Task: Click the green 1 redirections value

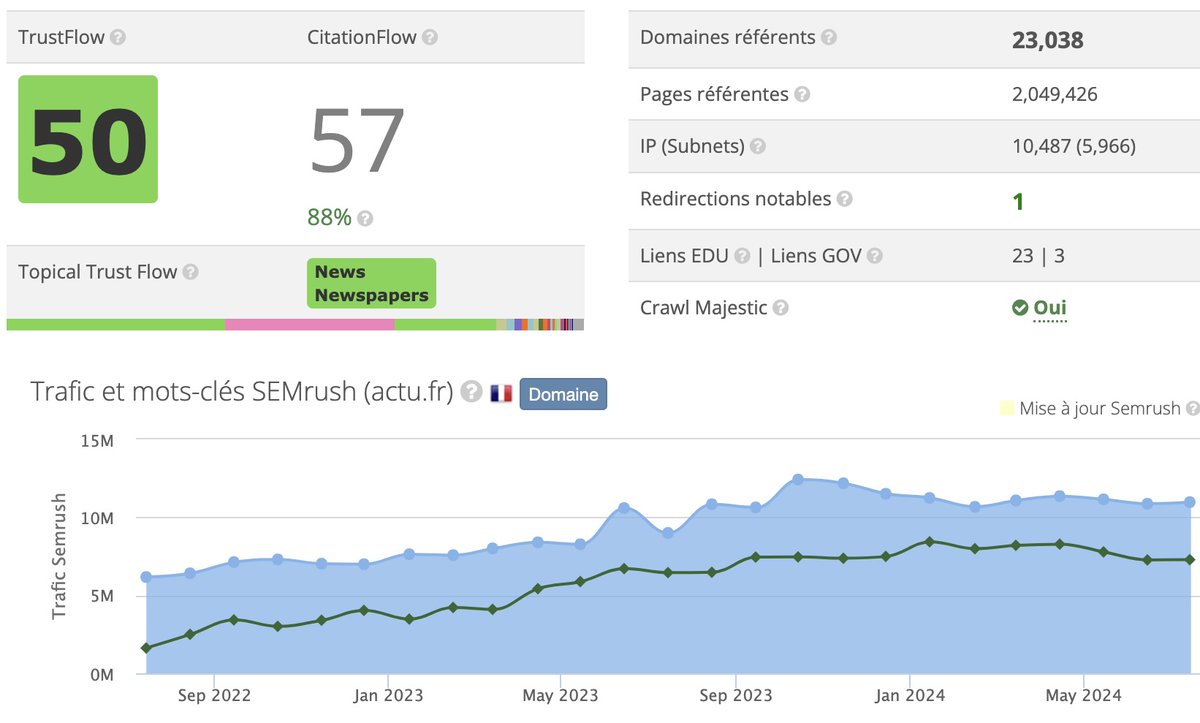Action: (x=1018, y=200)
